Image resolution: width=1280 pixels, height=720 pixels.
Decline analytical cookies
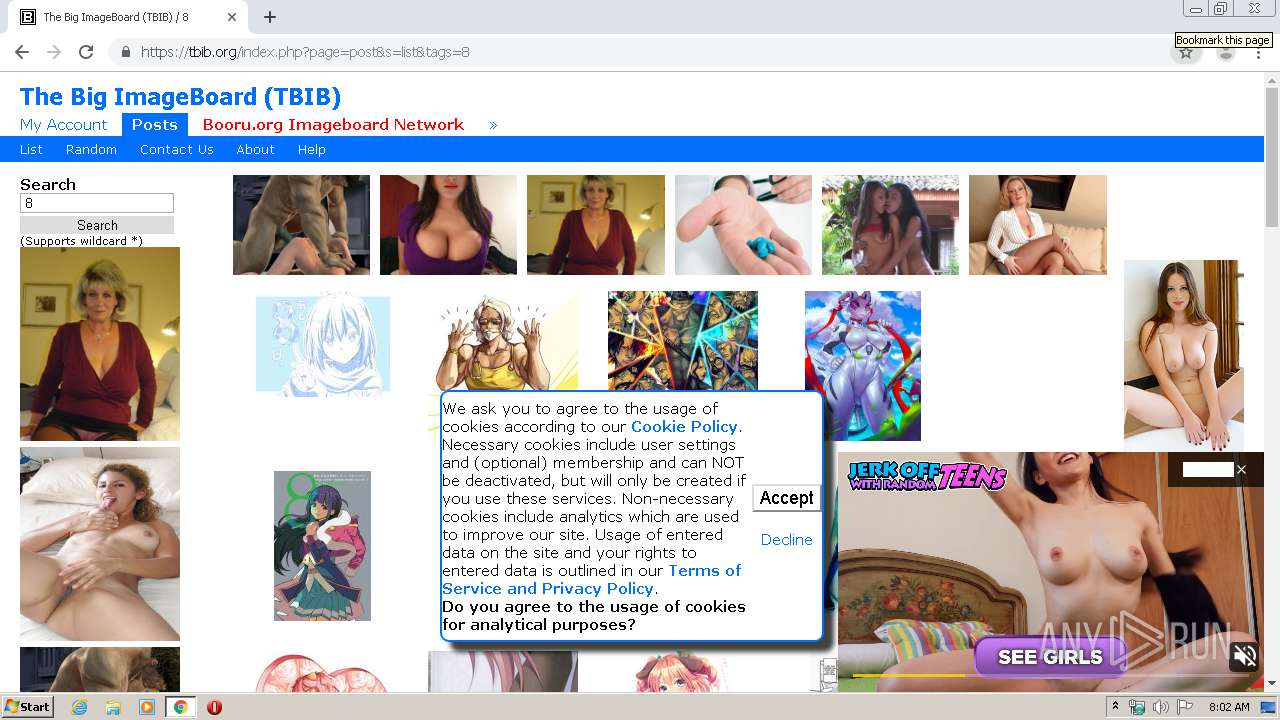pos(786,540)
